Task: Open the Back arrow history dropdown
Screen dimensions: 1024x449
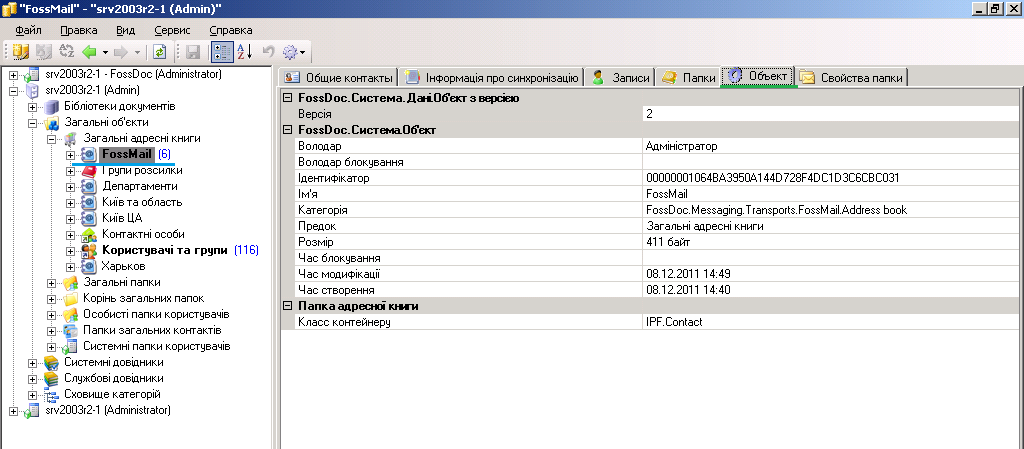Action: [x=104, y=51]
